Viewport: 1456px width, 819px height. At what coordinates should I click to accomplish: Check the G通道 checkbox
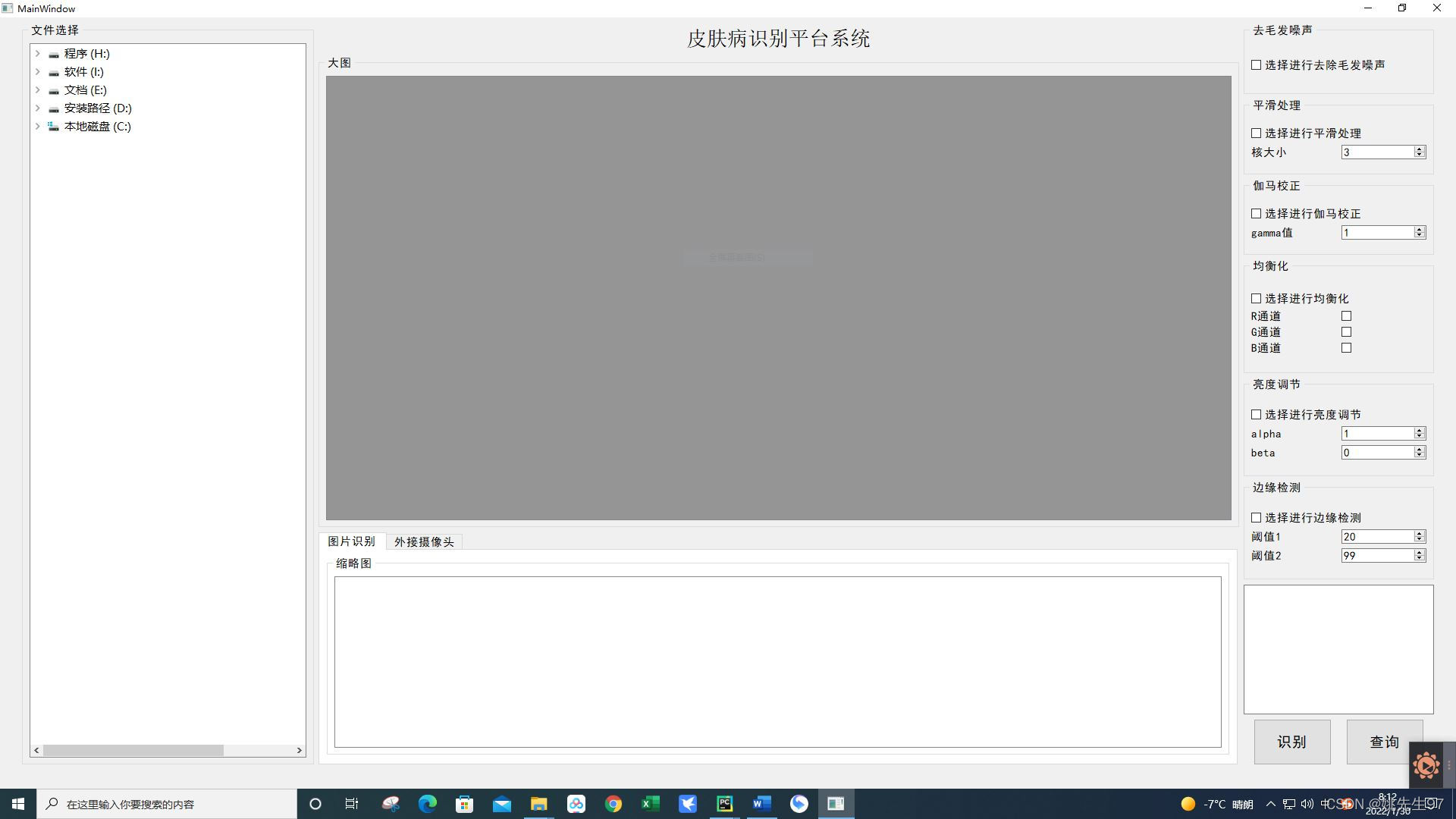pos(1346,332)
